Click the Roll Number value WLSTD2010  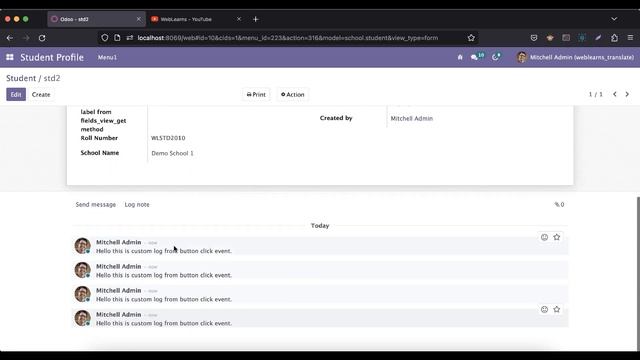(168, 138)
